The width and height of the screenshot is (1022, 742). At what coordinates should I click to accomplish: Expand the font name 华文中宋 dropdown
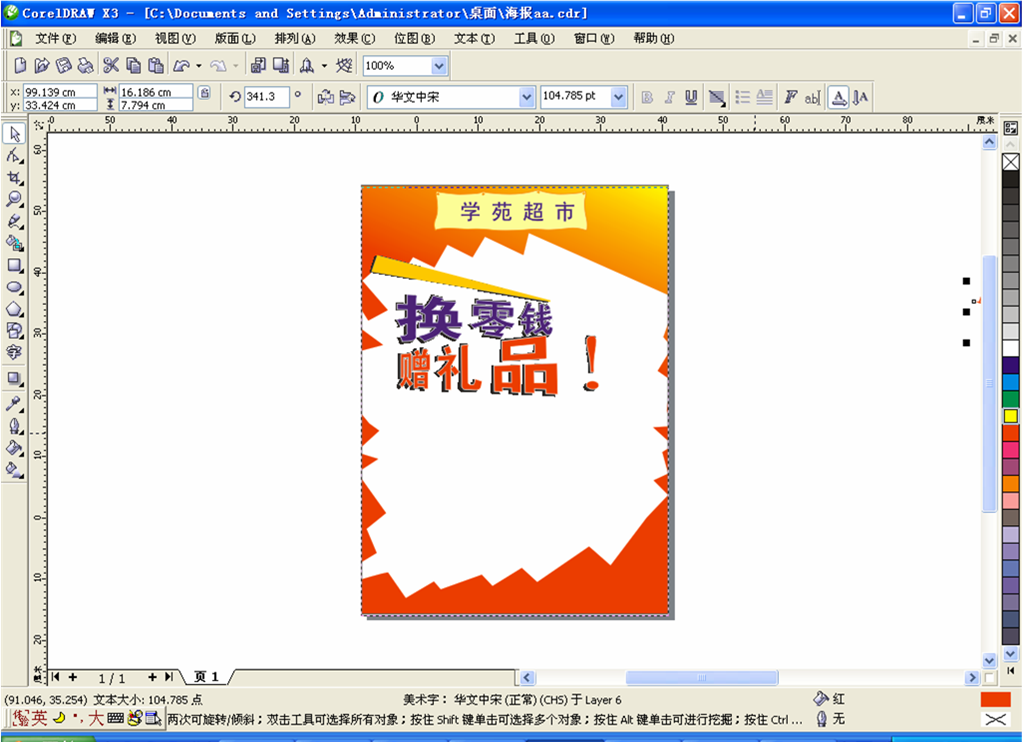(x=527, y=97)
